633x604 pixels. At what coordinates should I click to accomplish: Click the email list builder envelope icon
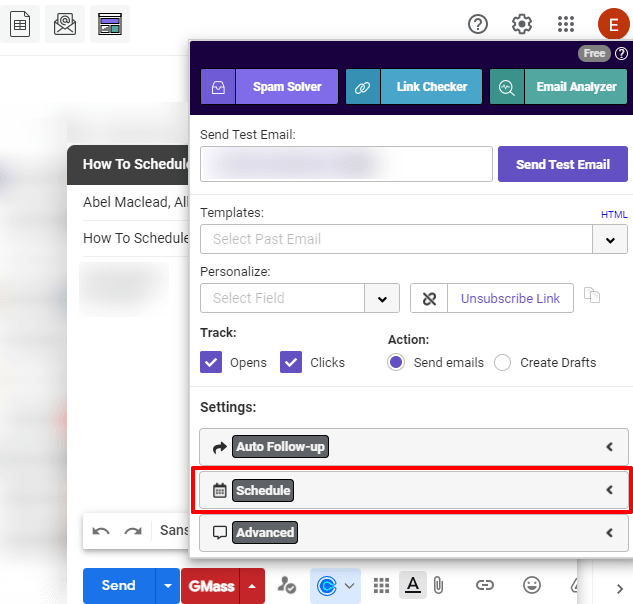pos(65,24)
